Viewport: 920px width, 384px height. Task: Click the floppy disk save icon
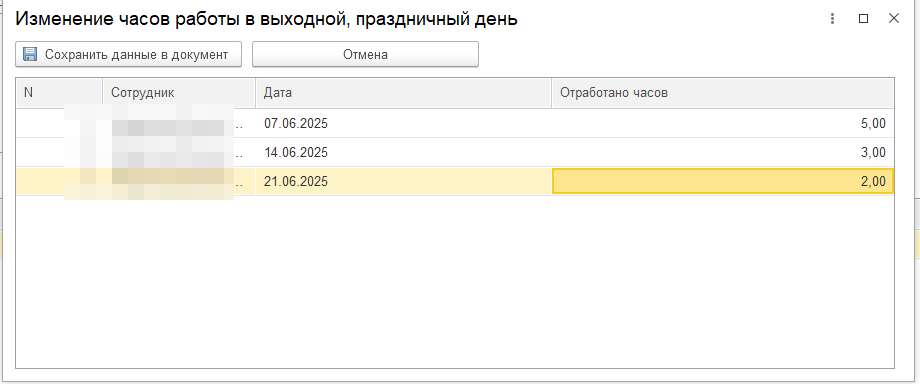(x=29, y=55)
